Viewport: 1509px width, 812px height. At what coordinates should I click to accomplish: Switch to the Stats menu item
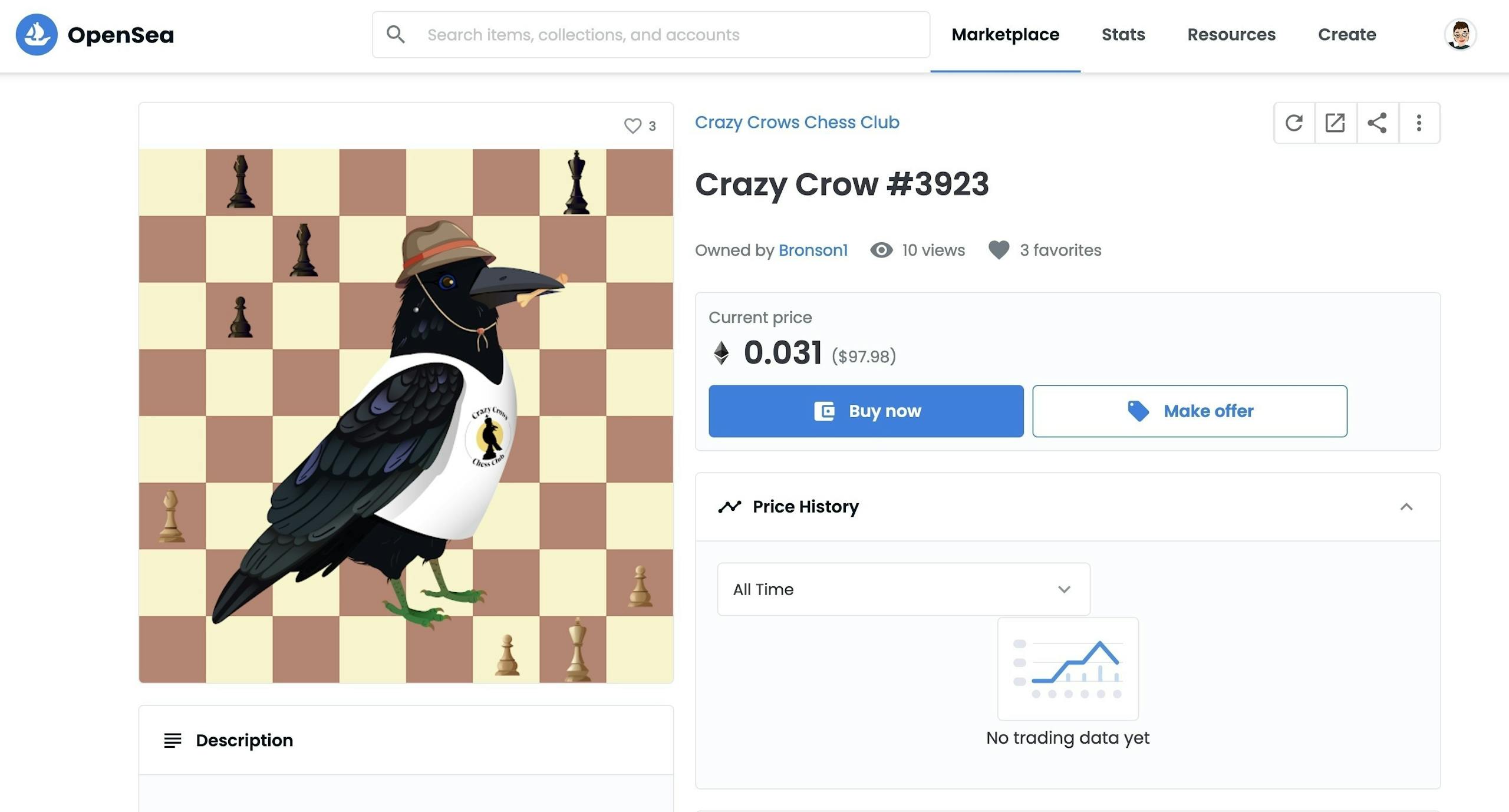[1123, 35]
